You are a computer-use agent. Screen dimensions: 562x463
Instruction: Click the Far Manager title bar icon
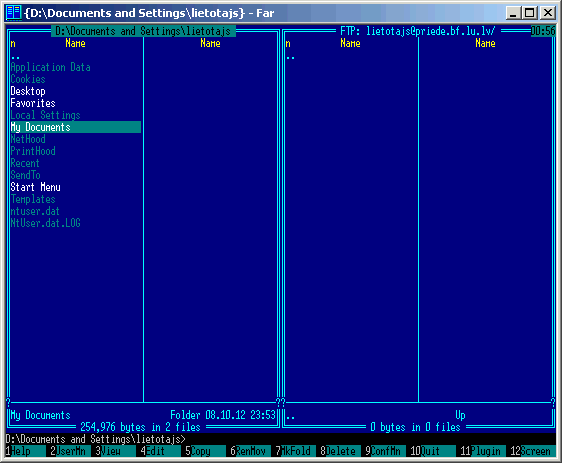[x=14, y=13]
